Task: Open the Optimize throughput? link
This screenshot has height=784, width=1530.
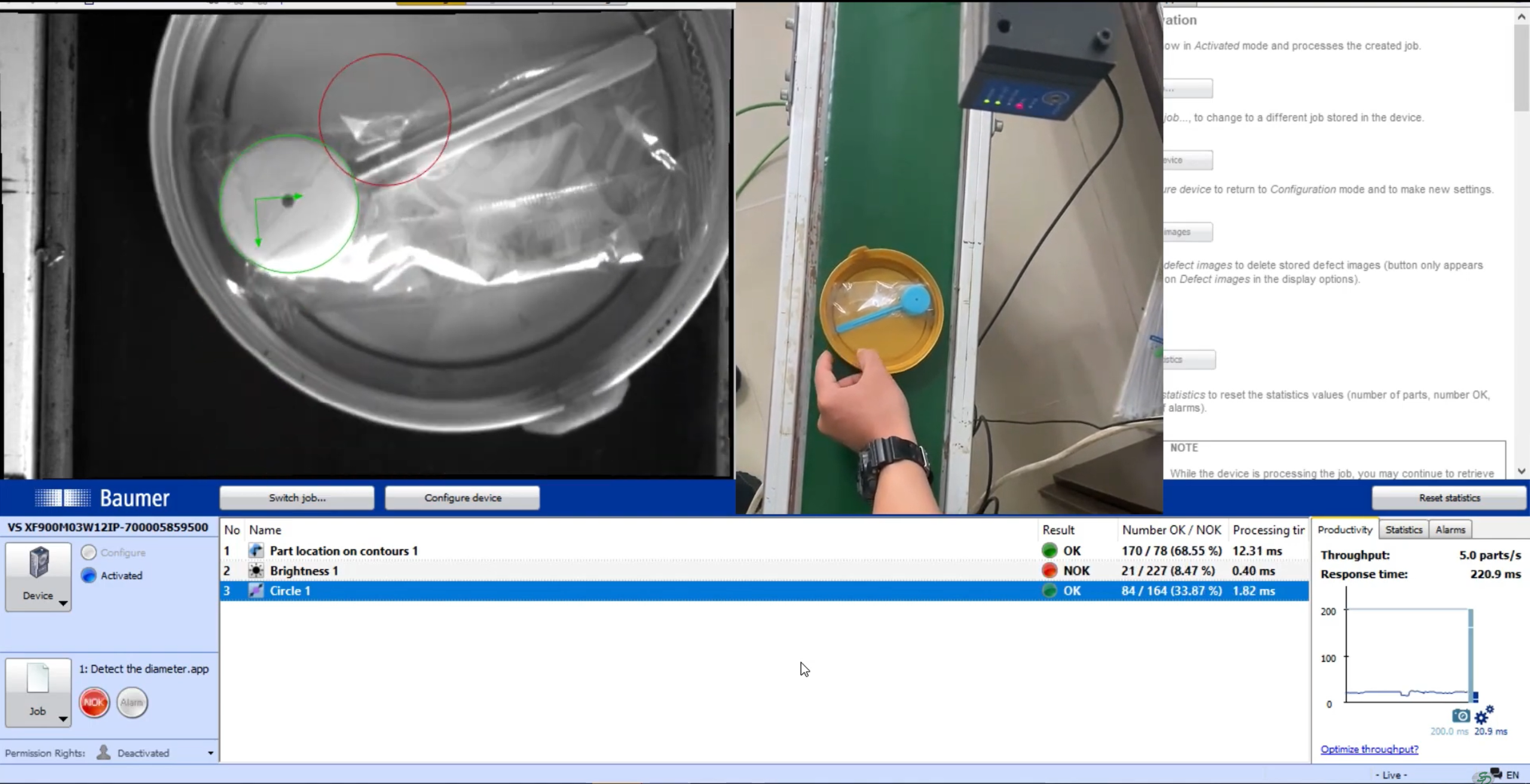Action: click(x=1369, y=749)
